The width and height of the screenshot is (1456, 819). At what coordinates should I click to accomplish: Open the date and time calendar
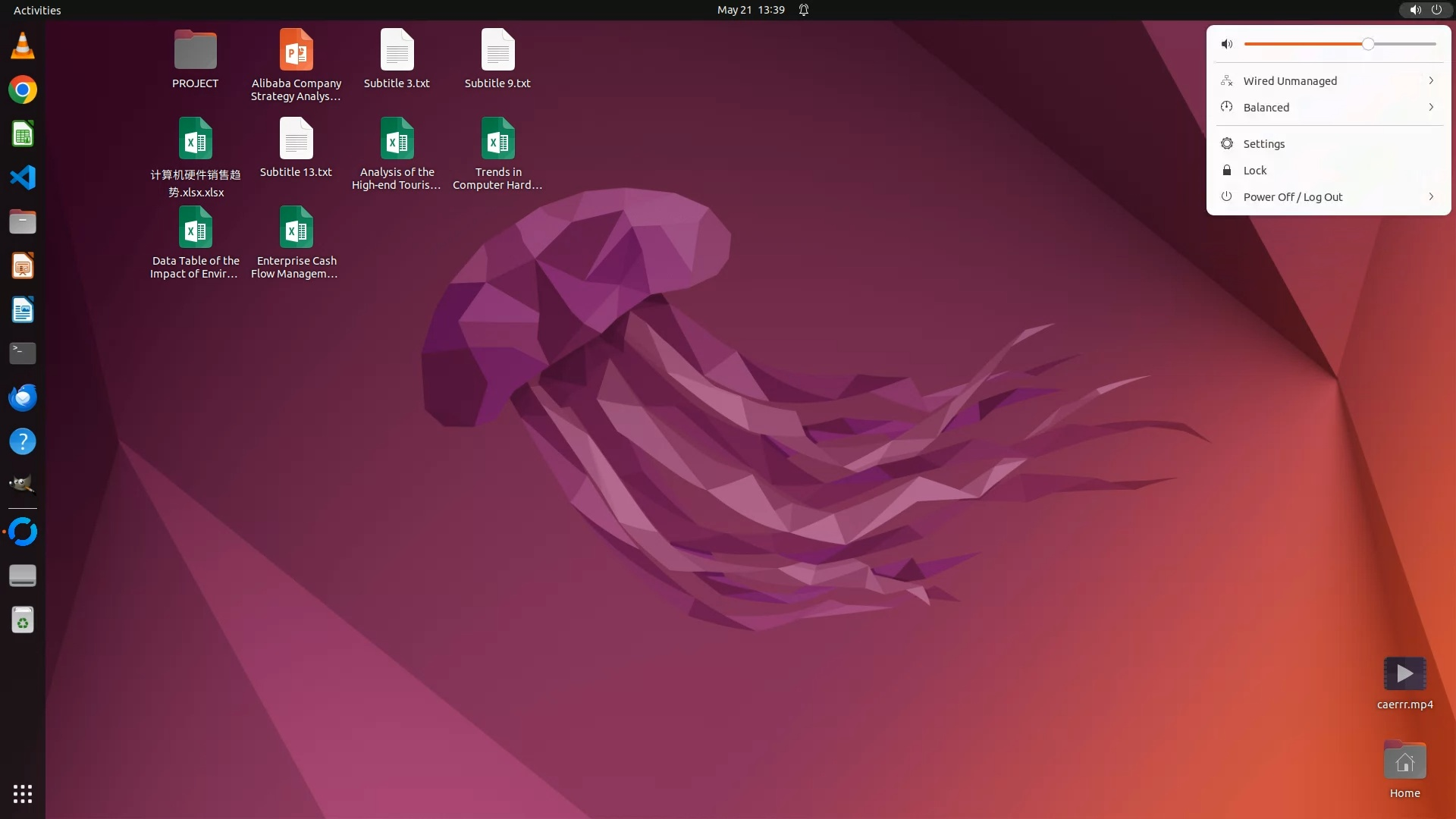point(750,10)
